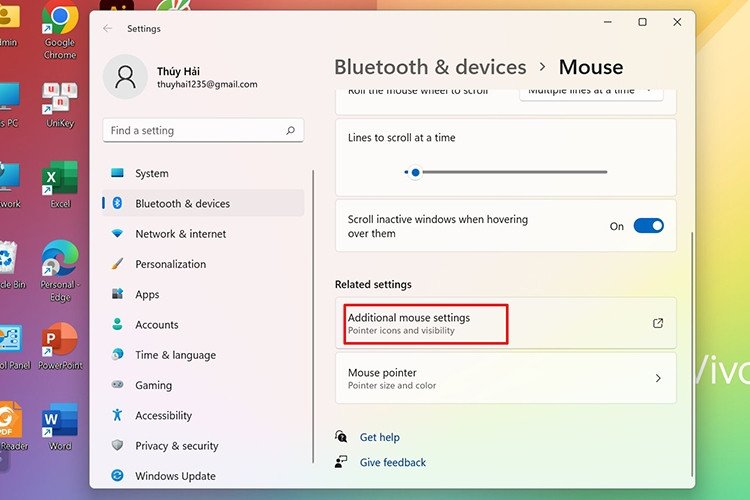Open Privacy & security settings
This screenshot has width=750, height=500.
tap(203, 445)
